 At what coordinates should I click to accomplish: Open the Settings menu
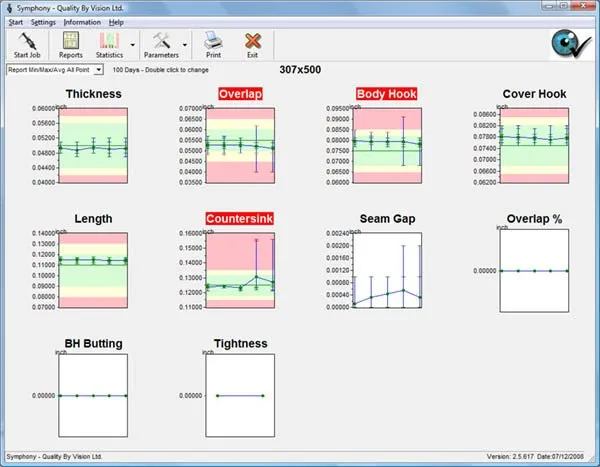point(43,22)
